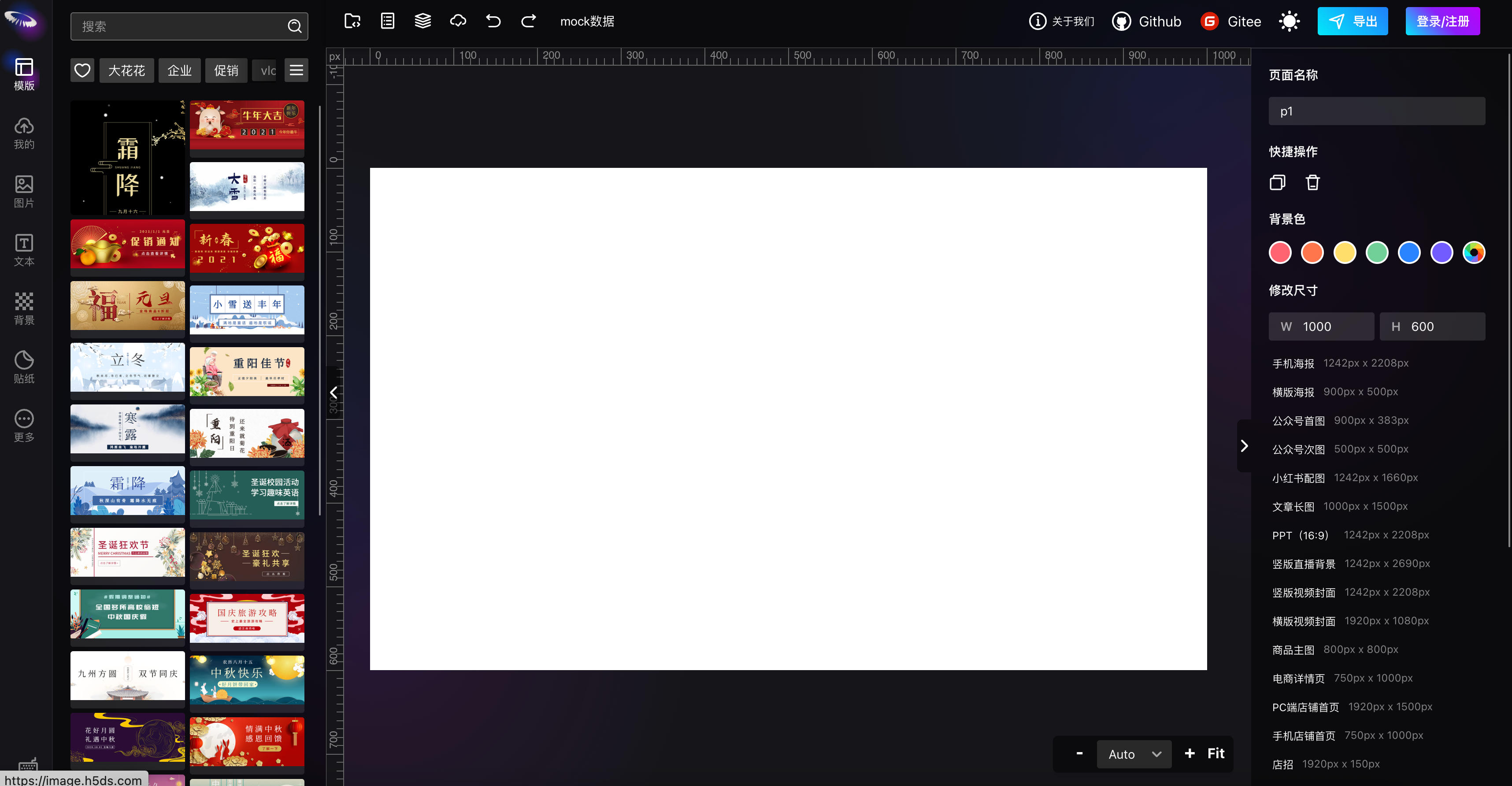The height and width of the screenshot is (786, 1512).
Task: Redo the last action
Action: click(x=528, y=21)
